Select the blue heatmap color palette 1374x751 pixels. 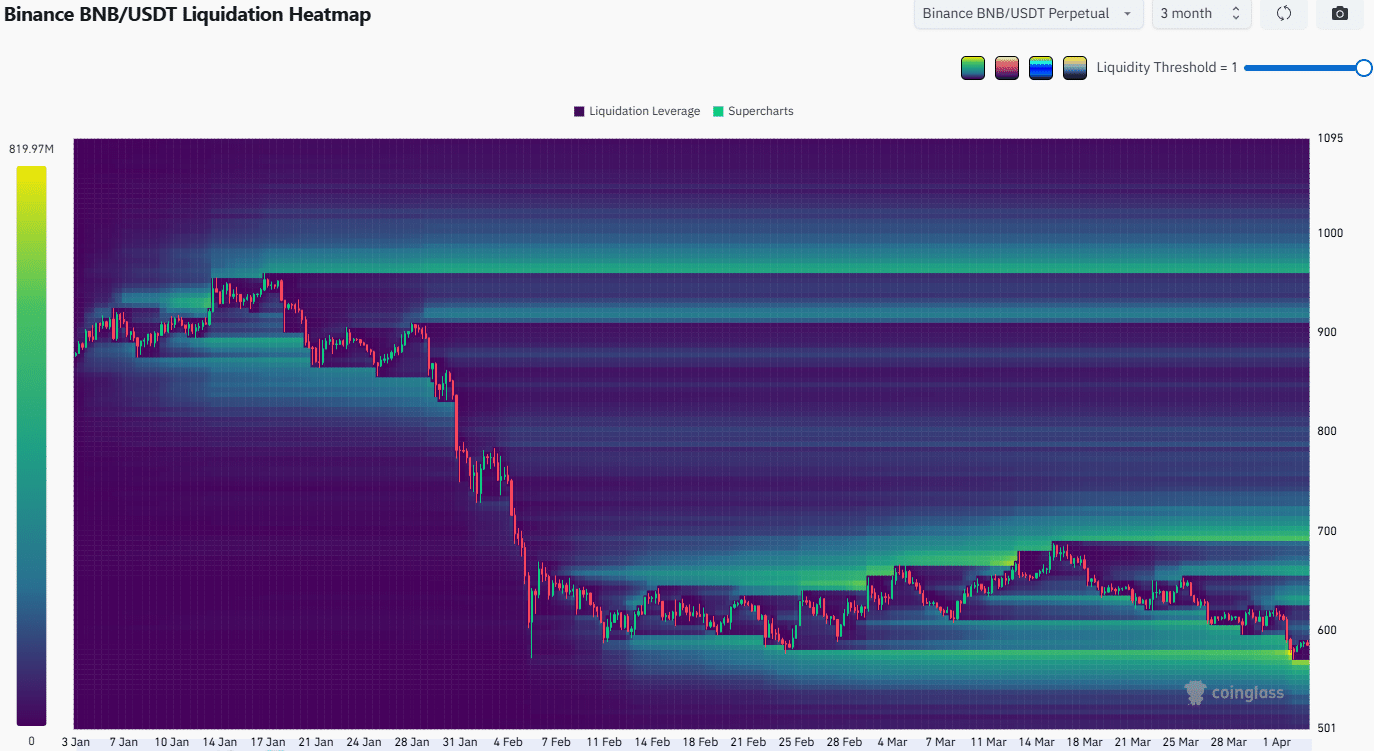1040,67
